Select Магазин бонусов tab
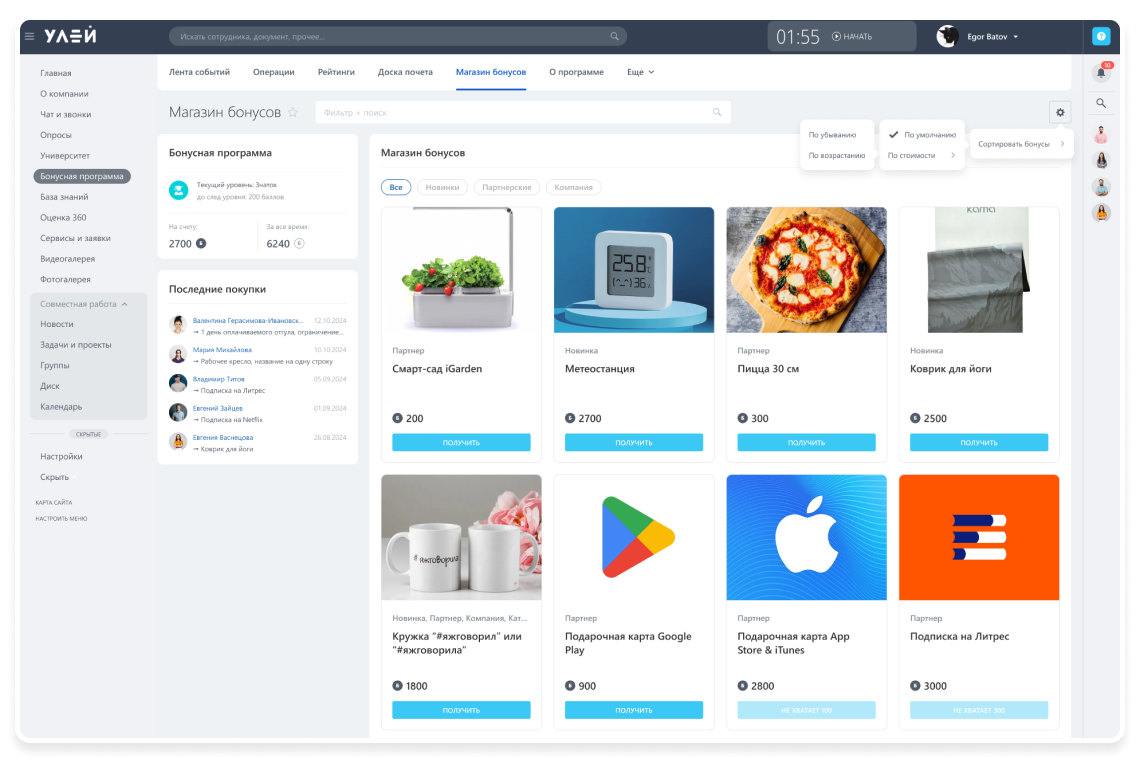This screenshot has height=761, width=1140. [x=491, y=72]
